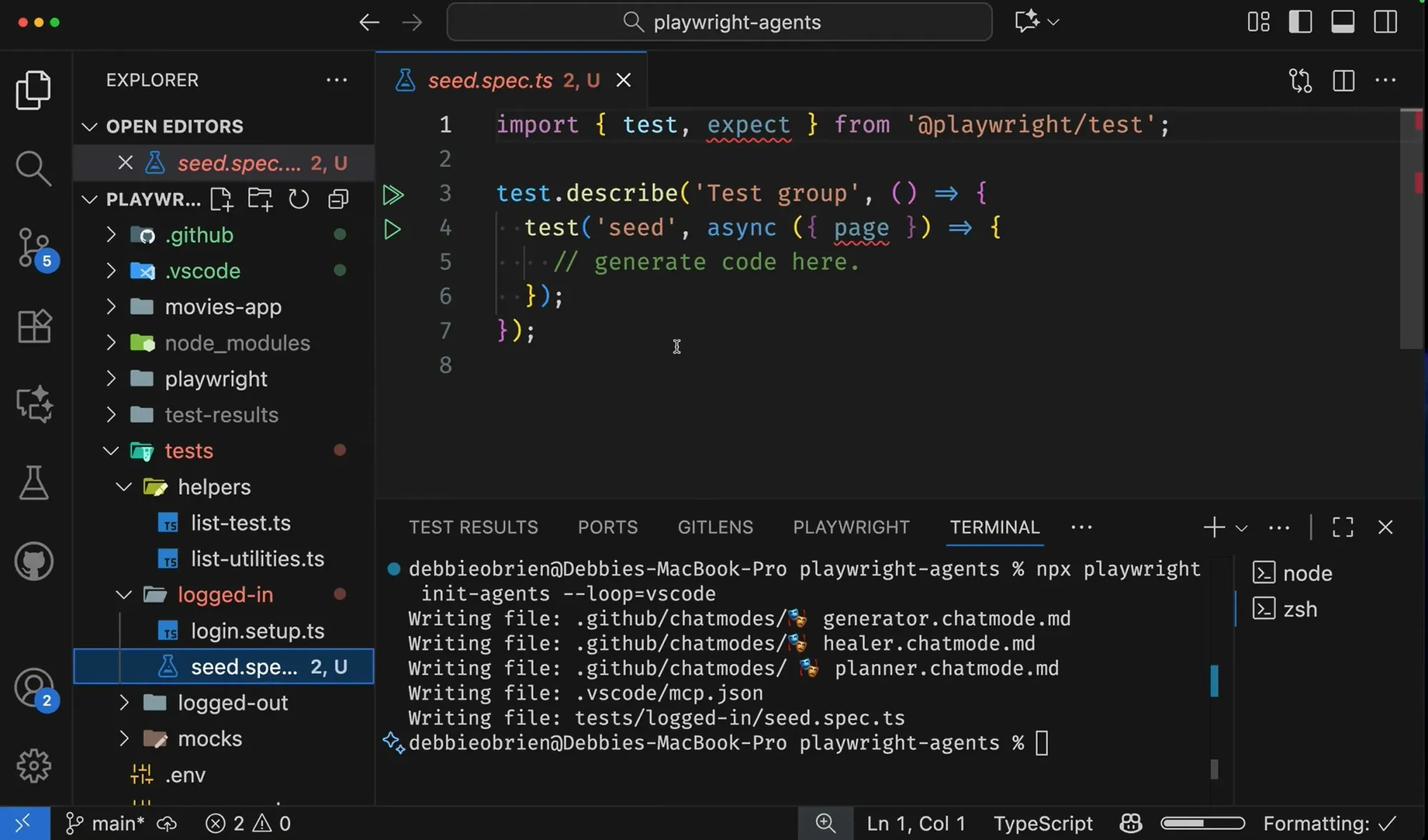Close the seed.spec.ts editor tab

point(623,81)
